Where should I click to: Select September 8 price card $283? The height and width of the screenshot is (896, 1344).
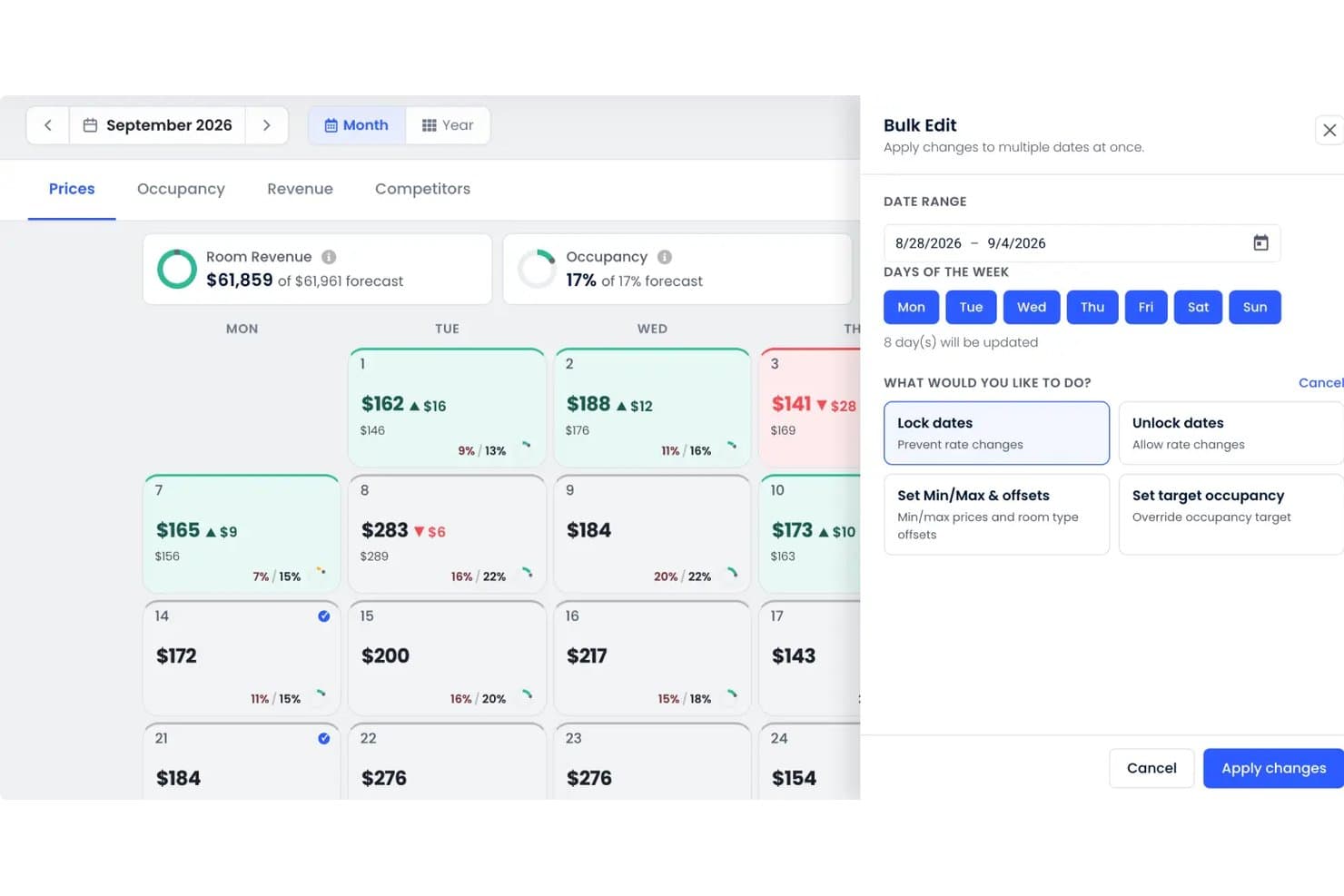click(x=447, y=534)
